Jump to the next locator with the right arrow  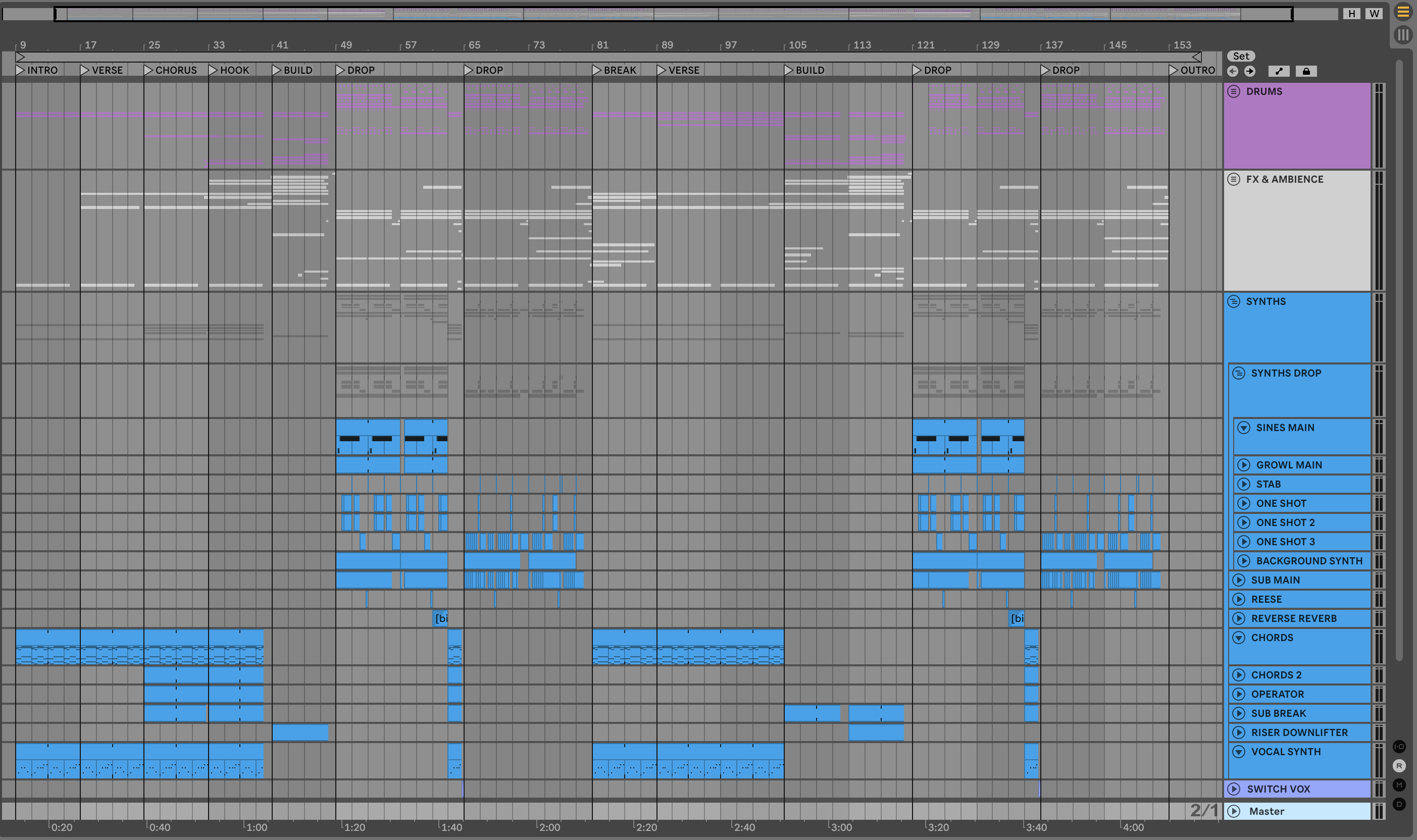click(x=1250, y=71)
